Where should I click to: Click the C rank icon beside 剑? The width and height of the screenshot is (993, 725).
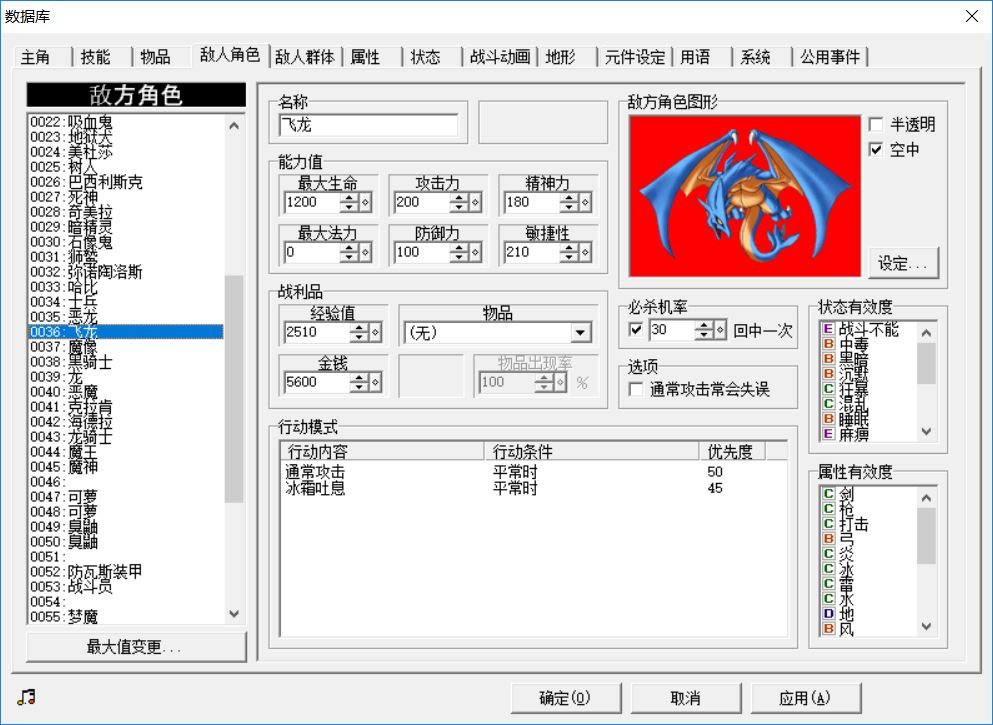point(828,494)
